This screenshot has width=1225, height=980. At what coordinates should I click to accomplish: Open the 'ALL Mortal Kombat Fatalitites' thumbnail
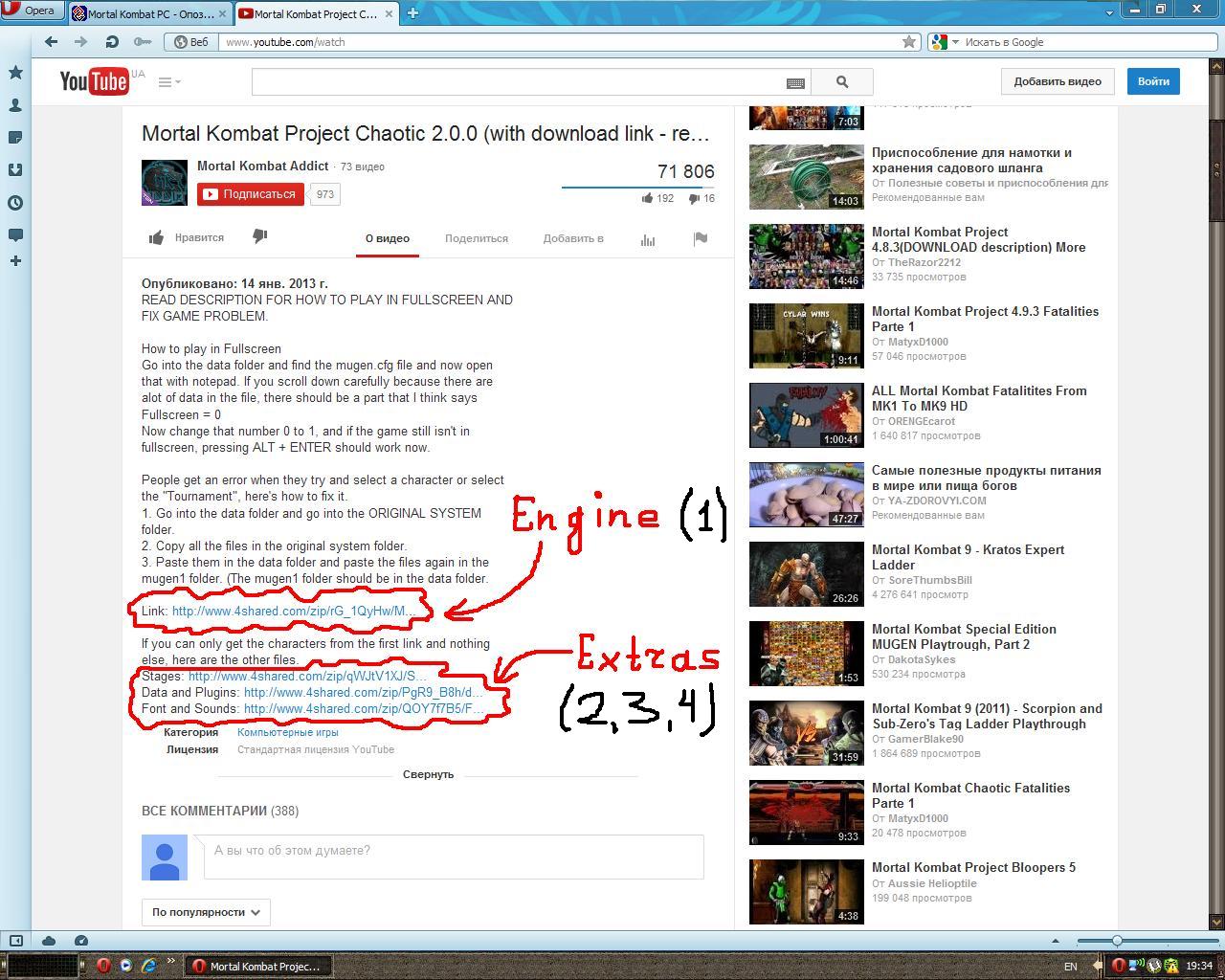[807, 415]
